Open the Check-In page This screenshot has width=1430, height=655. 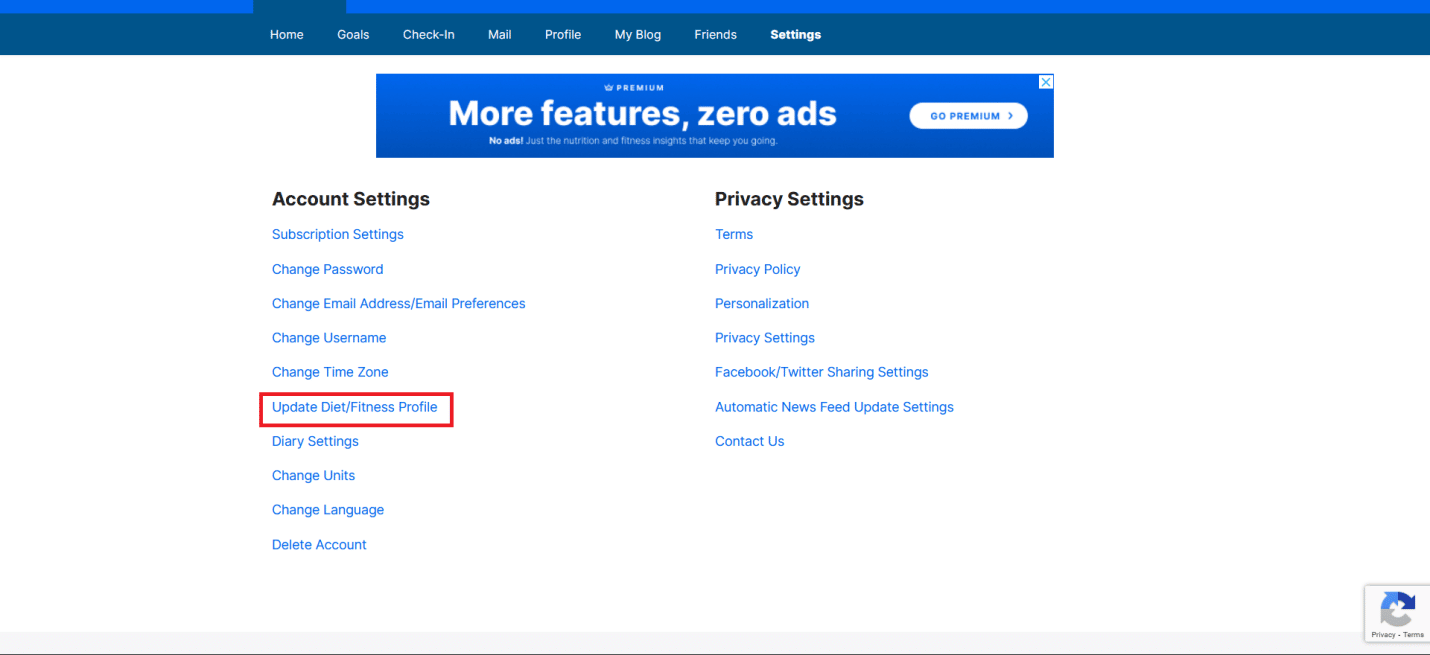(x=428, y=34)
